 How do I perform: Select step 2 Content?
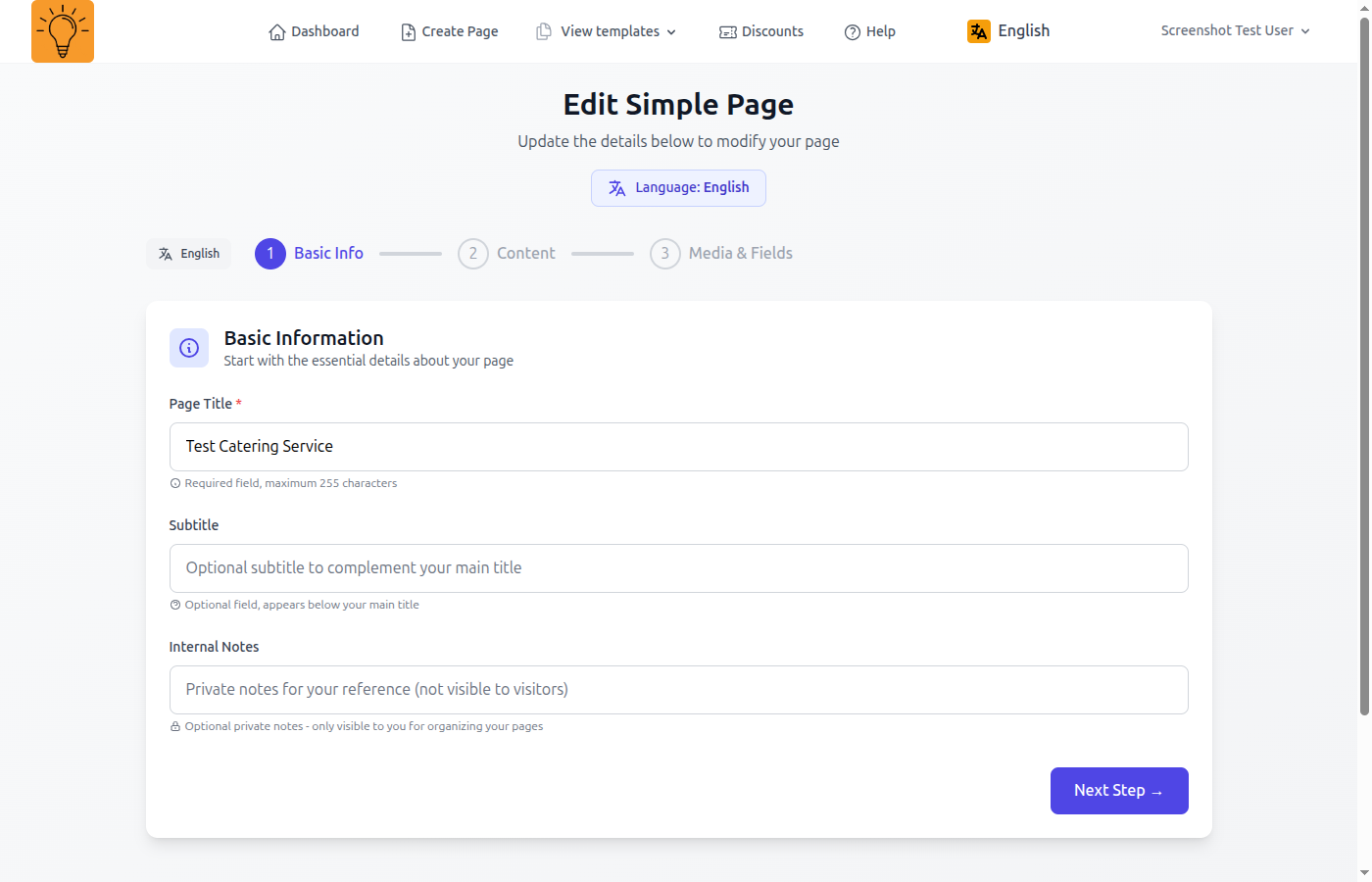(507, 254)
